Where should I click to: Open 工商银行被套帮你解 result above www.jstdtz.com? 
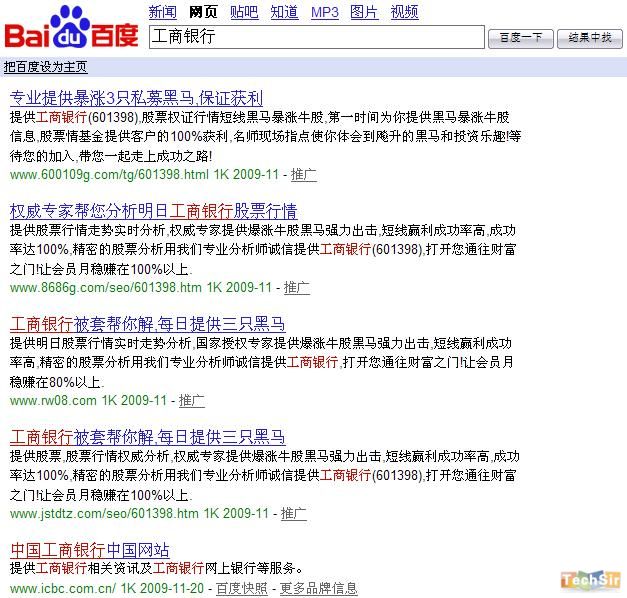pos(148,437)
